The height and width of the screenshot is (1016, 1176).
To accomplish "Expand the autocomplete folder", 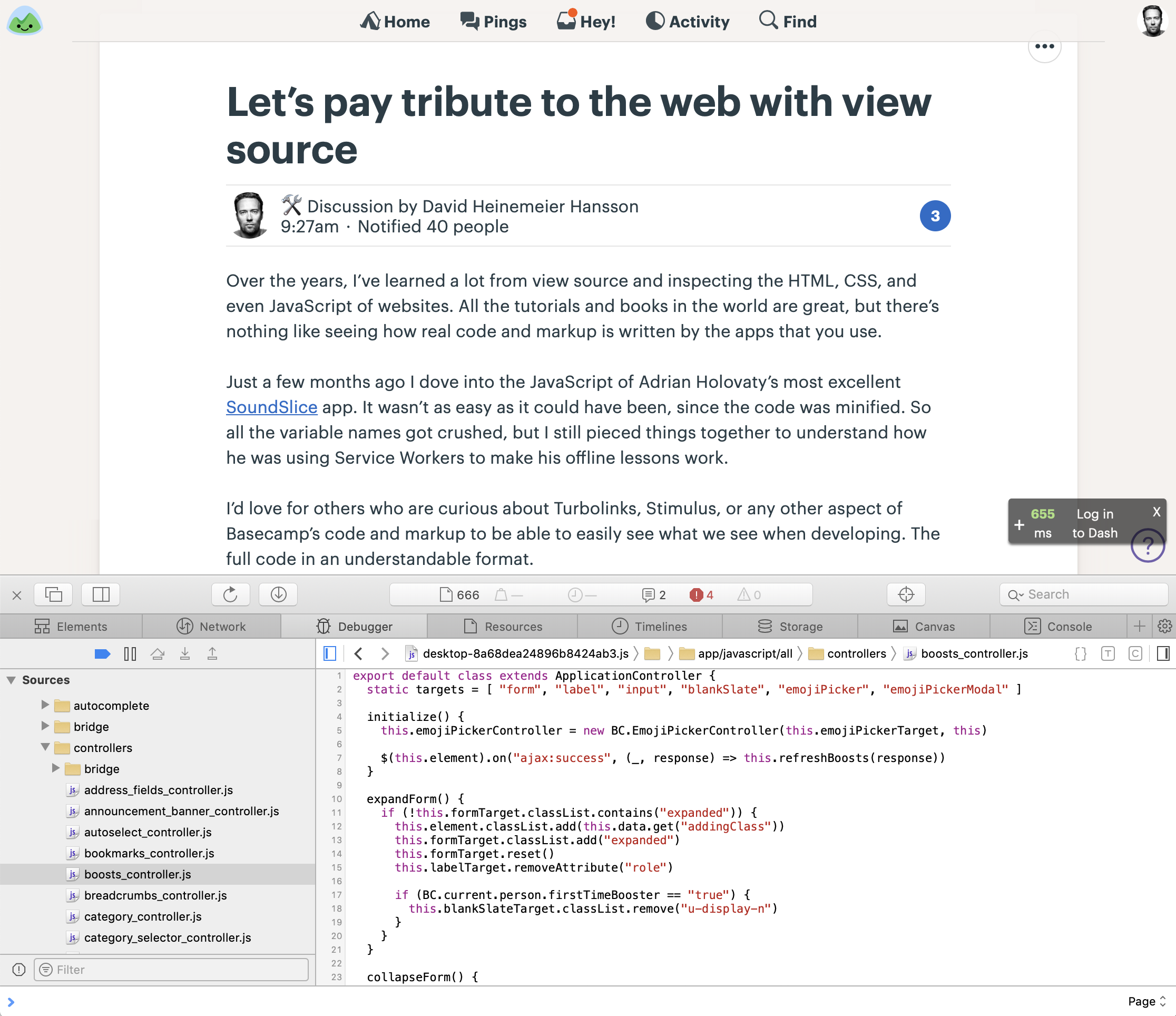I will point(45,705).
